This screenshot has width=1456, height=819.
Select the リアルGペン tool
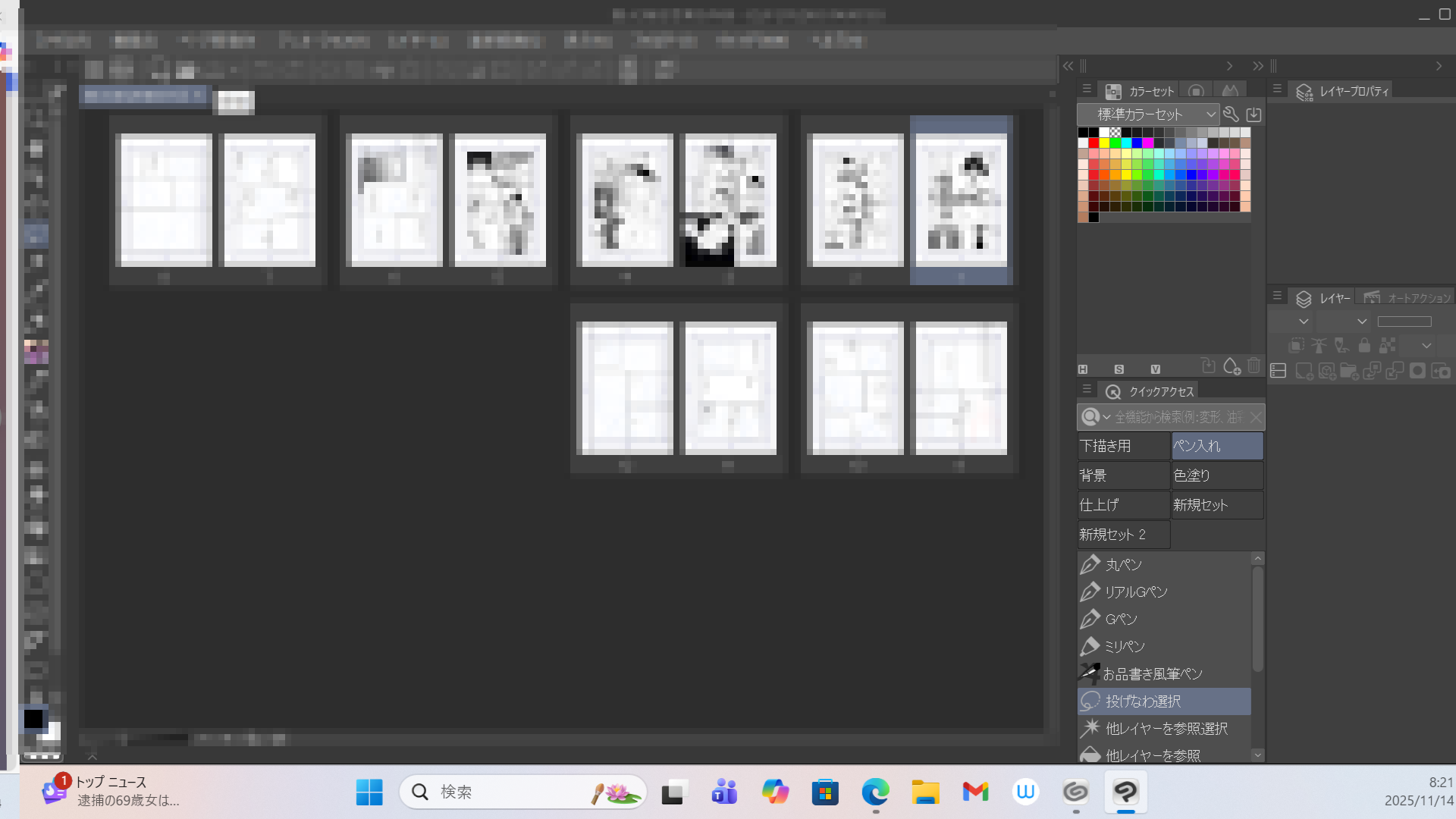[x=1135, y=592]
